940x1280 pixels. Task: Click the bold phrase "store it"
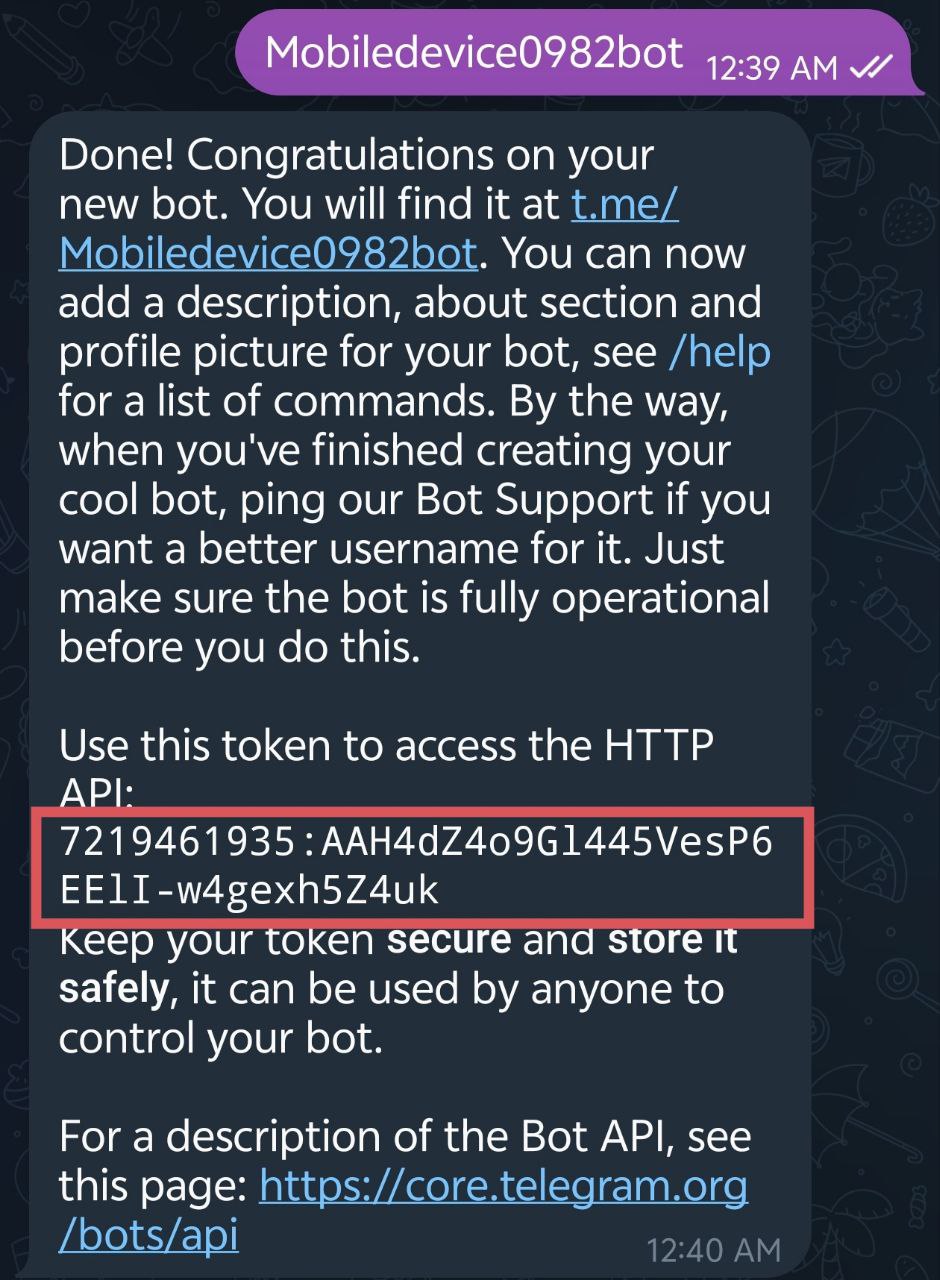tap(673, 941)
